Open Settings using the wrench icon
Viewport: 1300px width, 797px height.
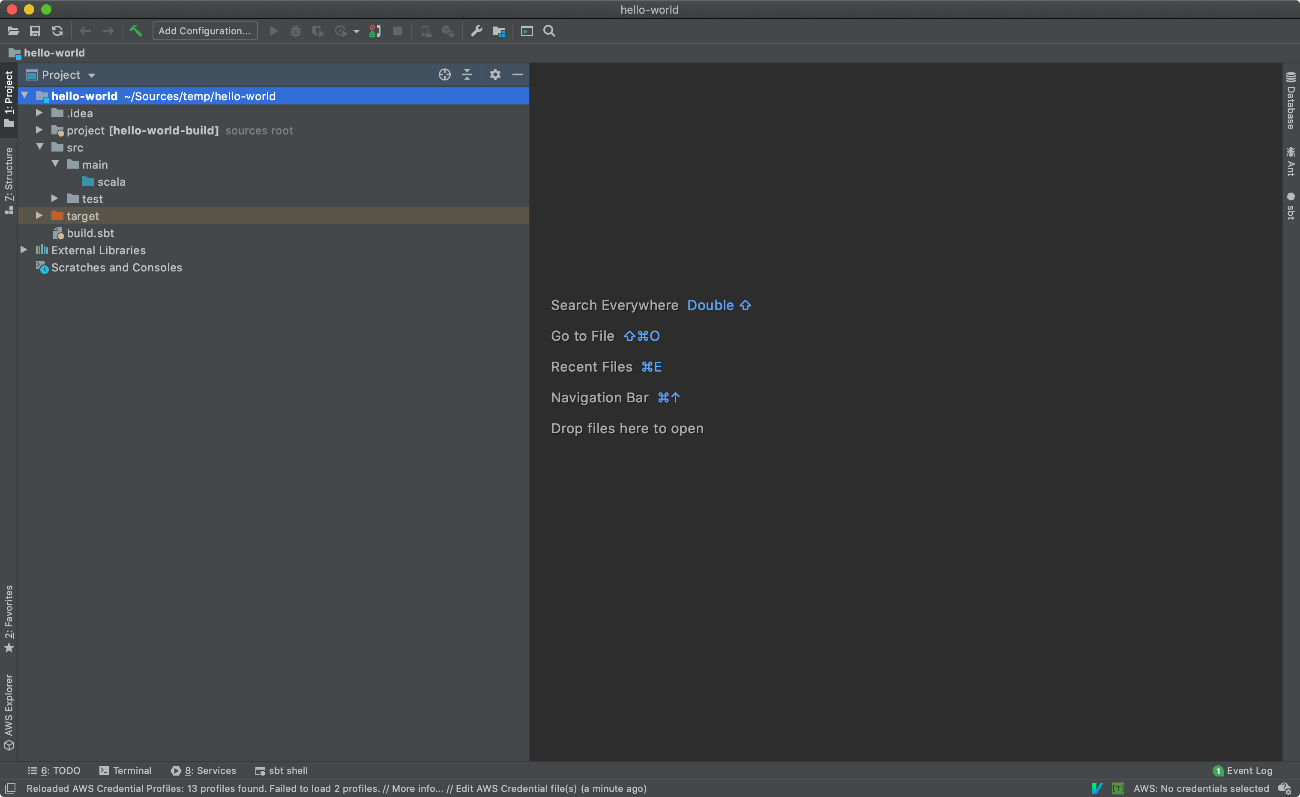476,31
